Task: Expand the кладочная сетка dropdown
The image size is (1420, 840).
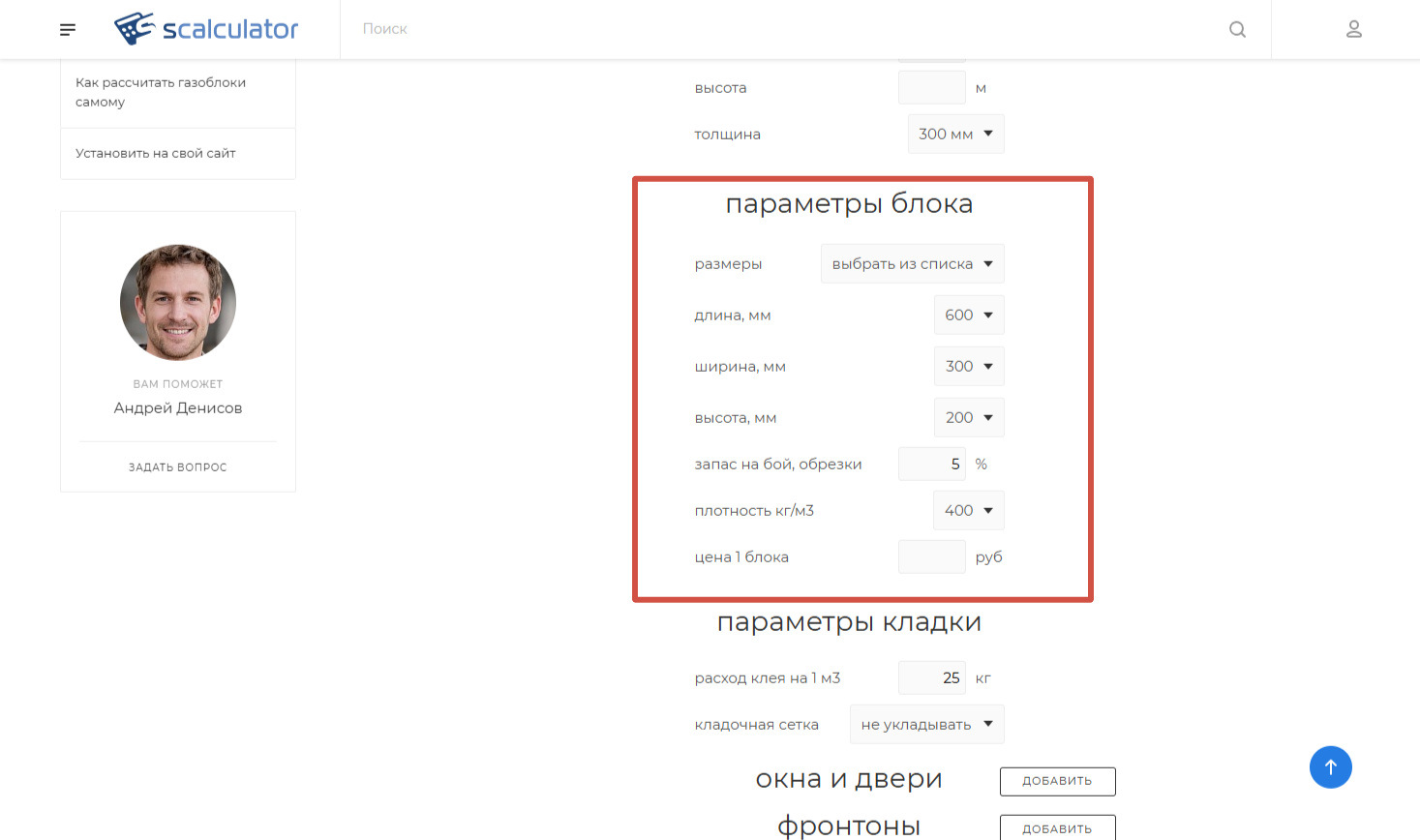Action: coord(926,724)
